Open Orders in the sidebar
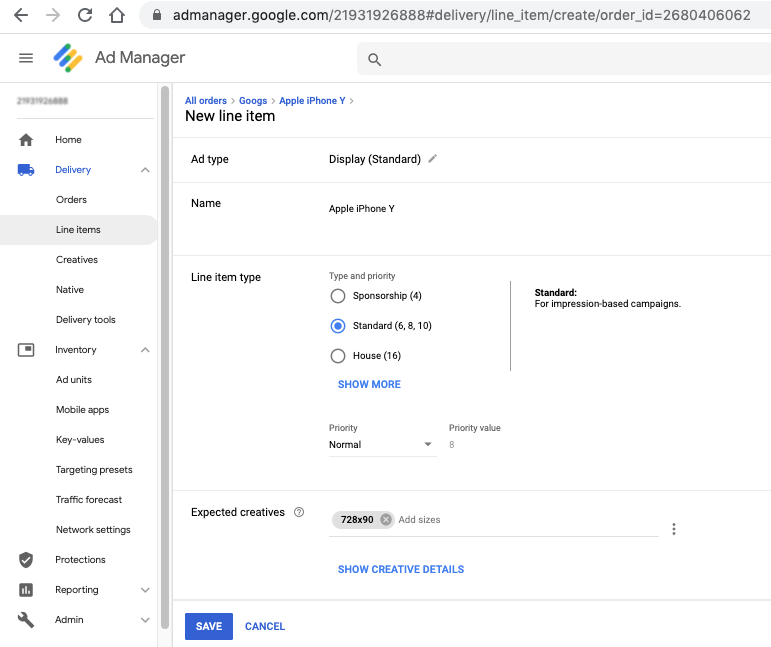This screenshot has height=647, width=771. point(71,200)
